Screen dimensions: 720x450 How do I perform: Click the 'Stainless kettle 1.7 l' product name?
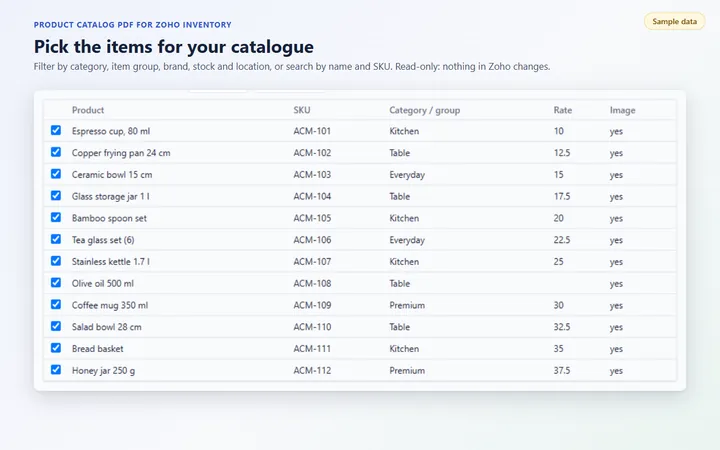pos(110,262)
